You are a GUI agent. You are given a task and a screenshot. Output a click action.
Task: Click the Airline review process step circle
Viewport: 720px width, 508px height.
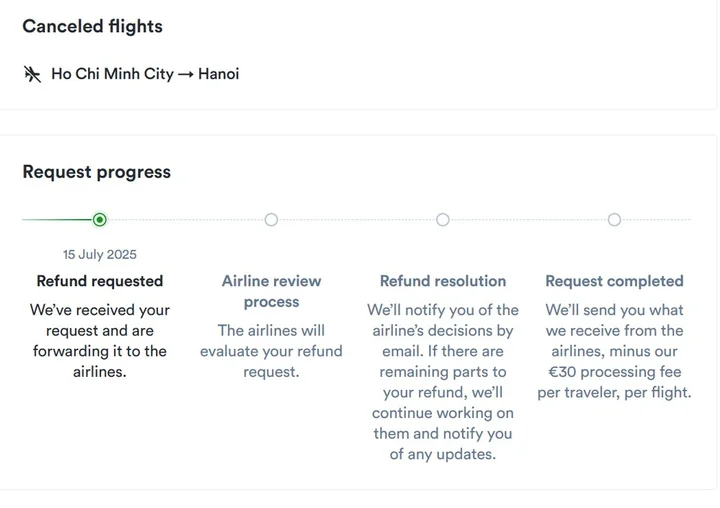[x=271, y=220]
